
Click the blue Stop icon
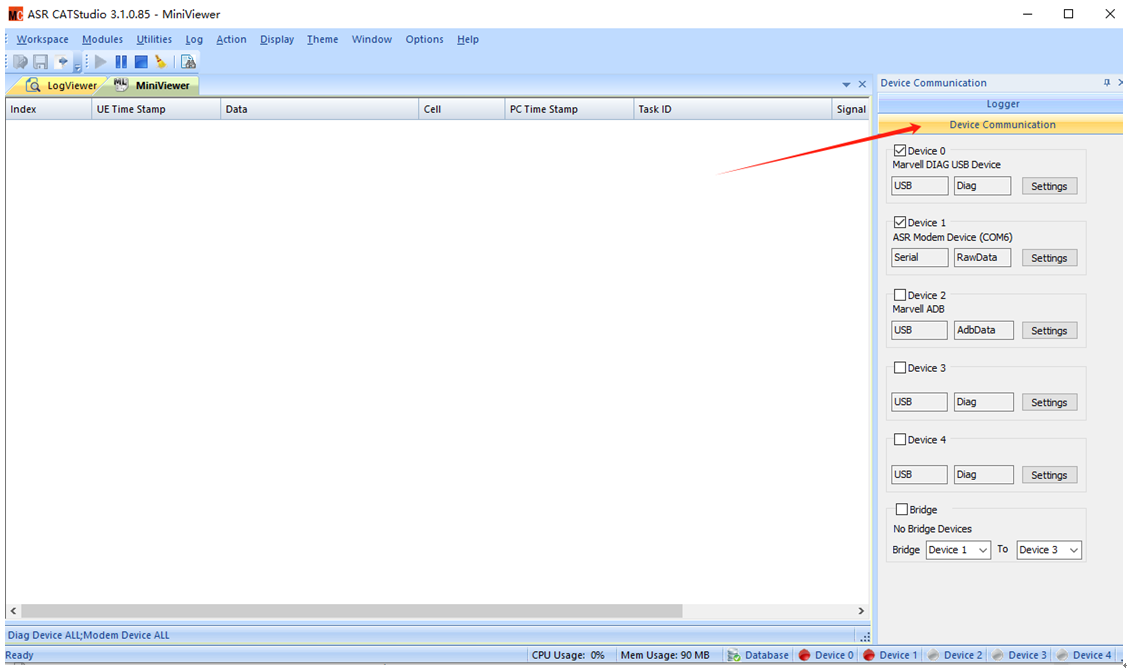tap(141, 62)
